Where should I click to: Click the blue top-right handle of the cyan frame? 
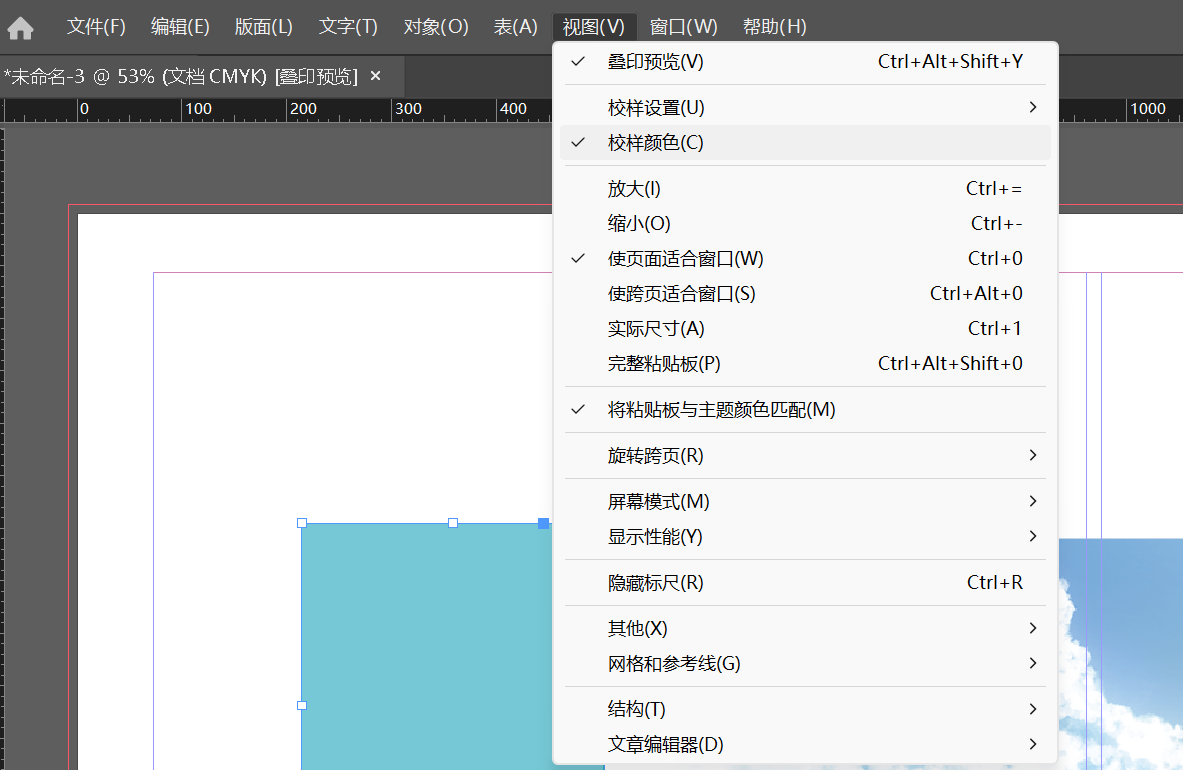[x=544, y=523]
